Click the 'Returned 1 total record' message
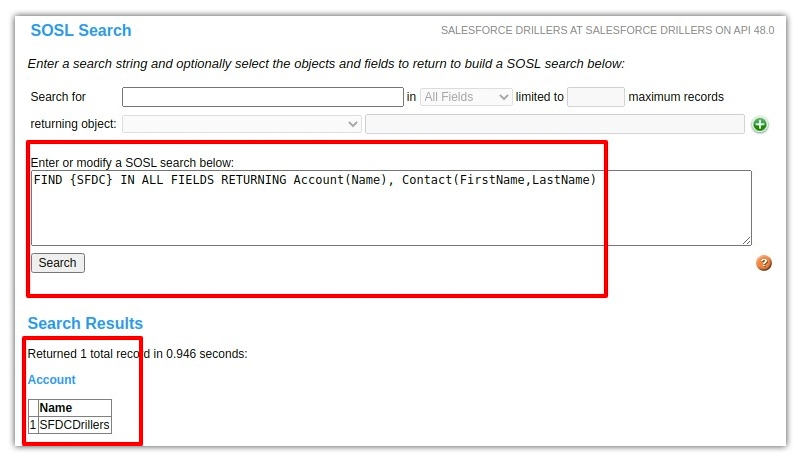Screen dimensions: 800x462 tap(137, 353)
